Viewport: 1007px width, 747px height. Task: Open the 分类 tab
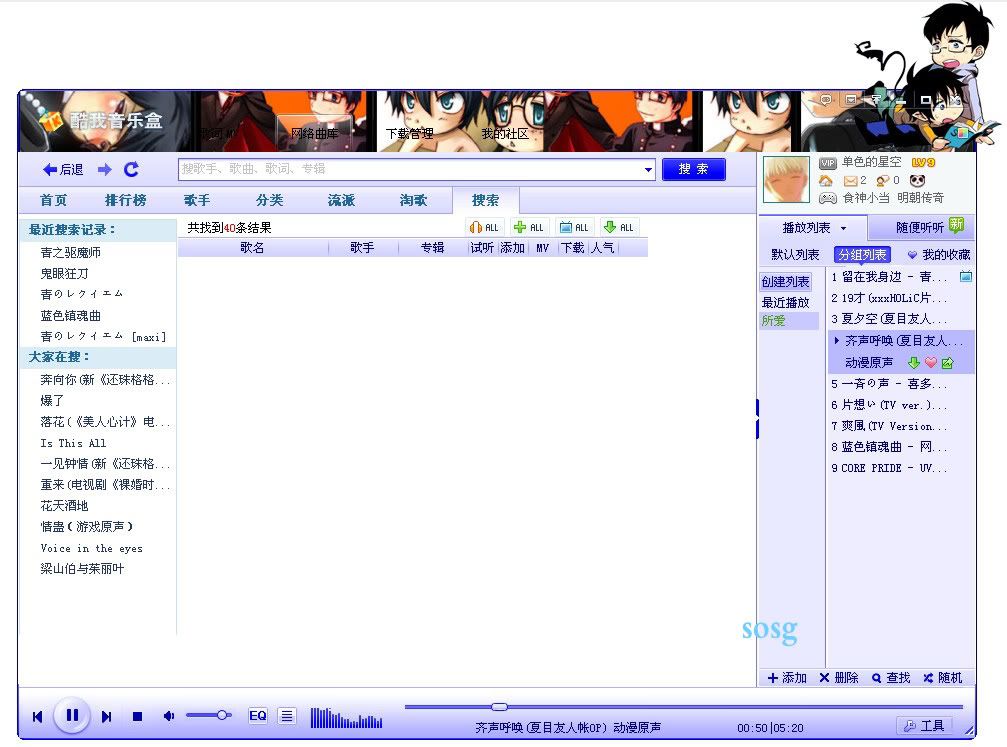(269, 200)
